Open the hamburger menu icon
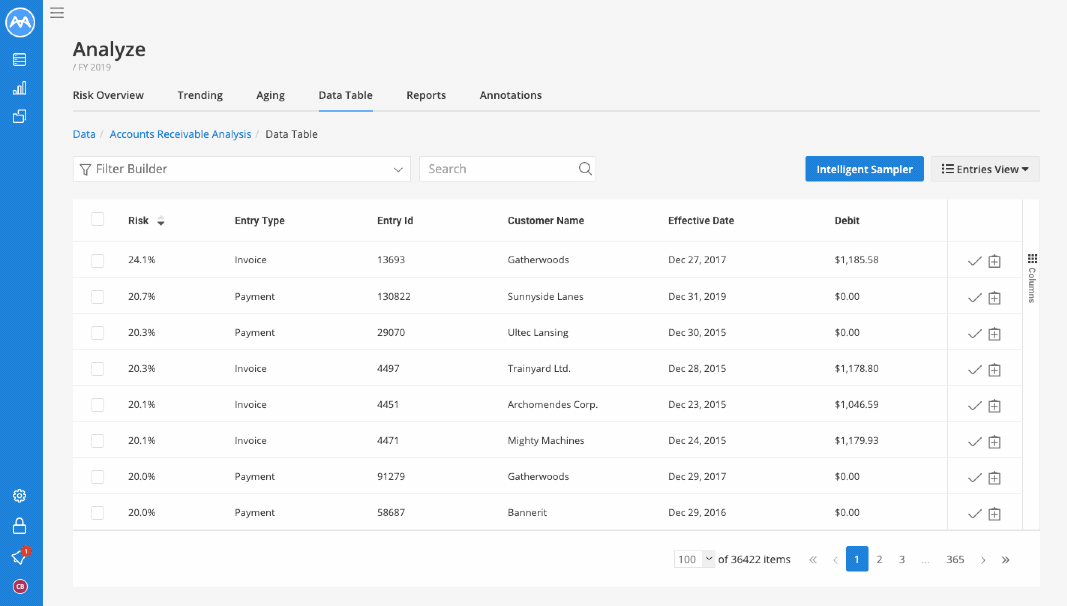The width and height of the screenshot is (1067, 606). [x=57, y=13]
